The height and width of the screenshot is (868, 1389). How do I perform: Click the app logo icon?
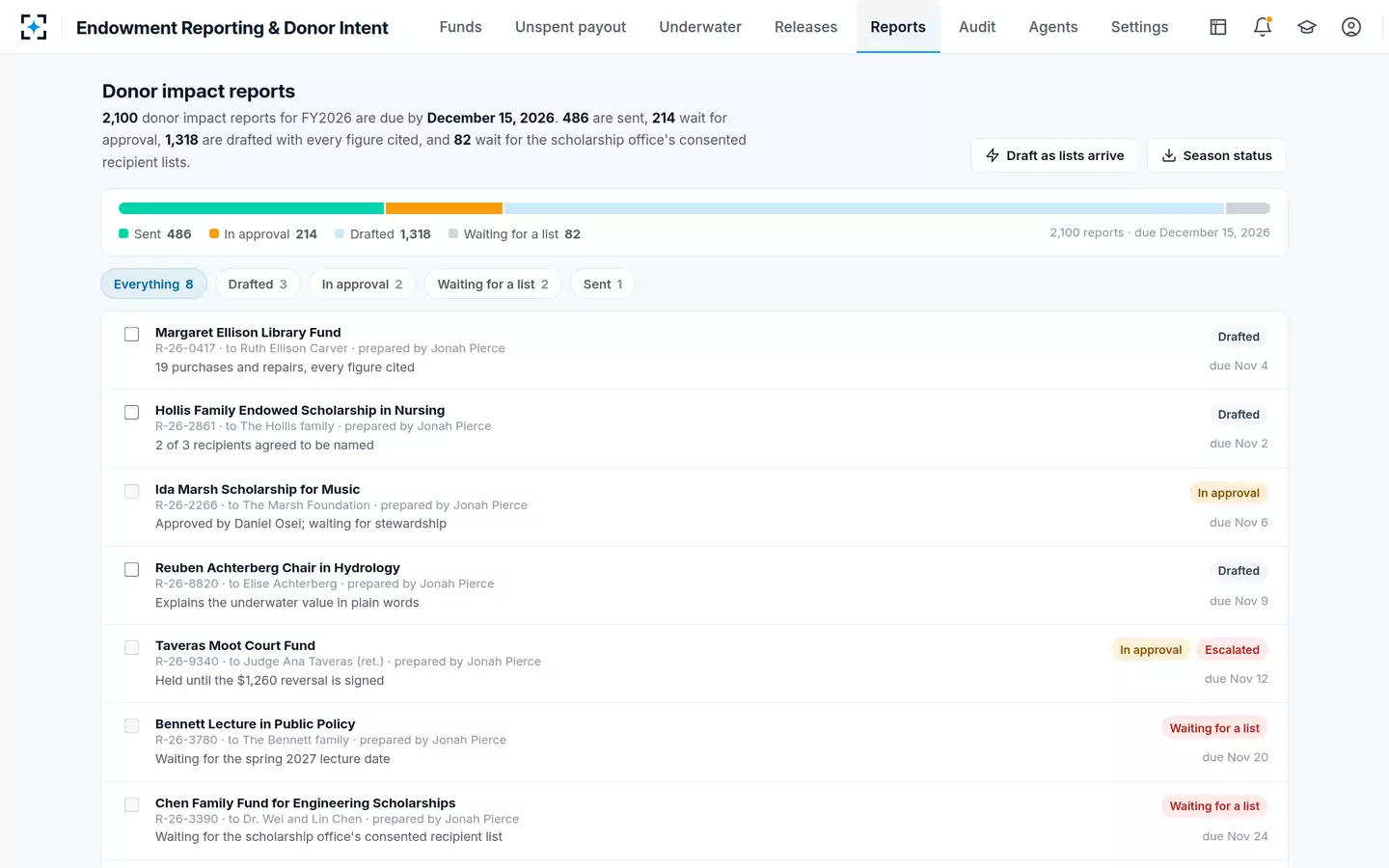34,27
